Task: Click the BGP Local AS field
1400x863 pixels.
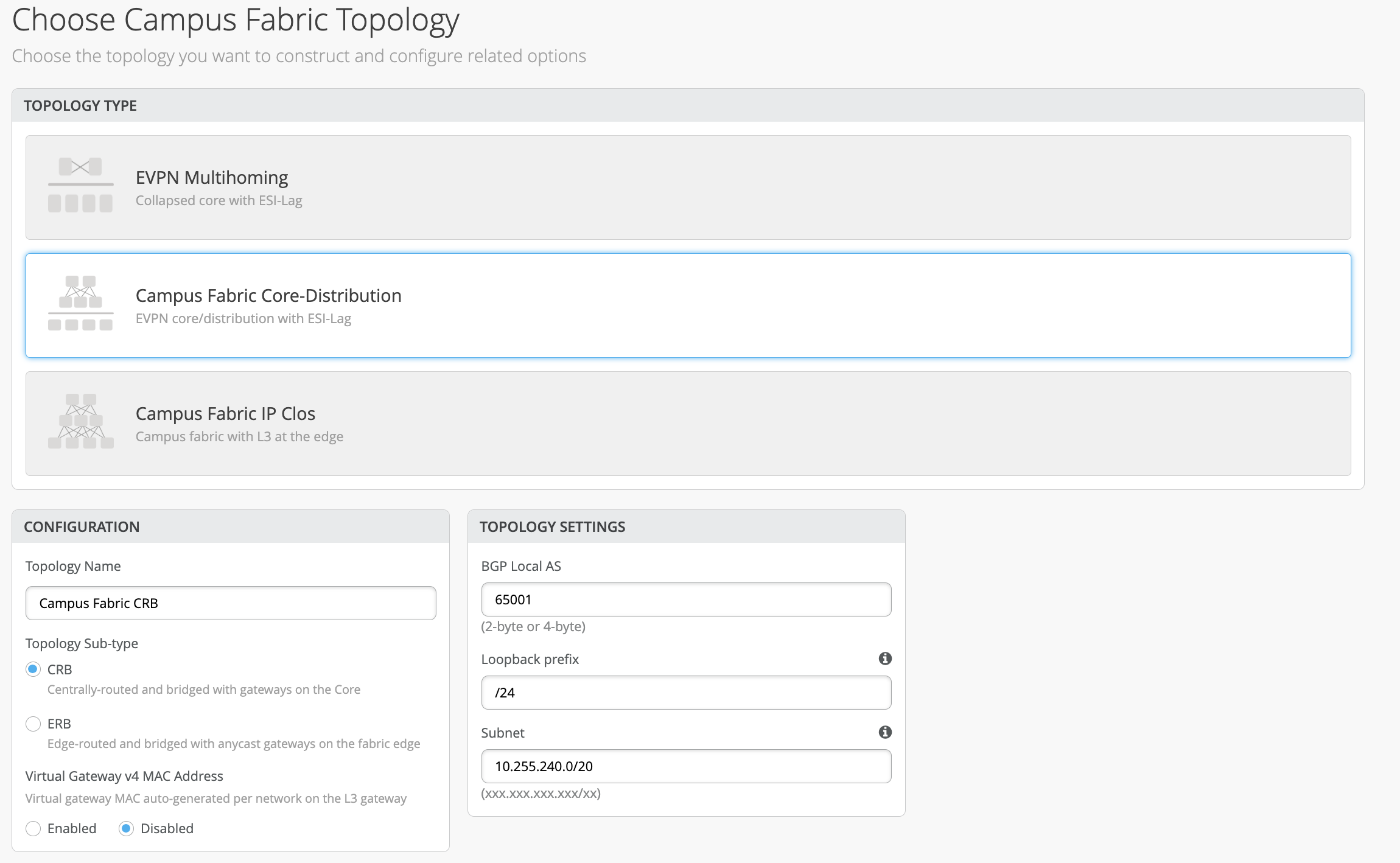Action: tap(686, 599)
